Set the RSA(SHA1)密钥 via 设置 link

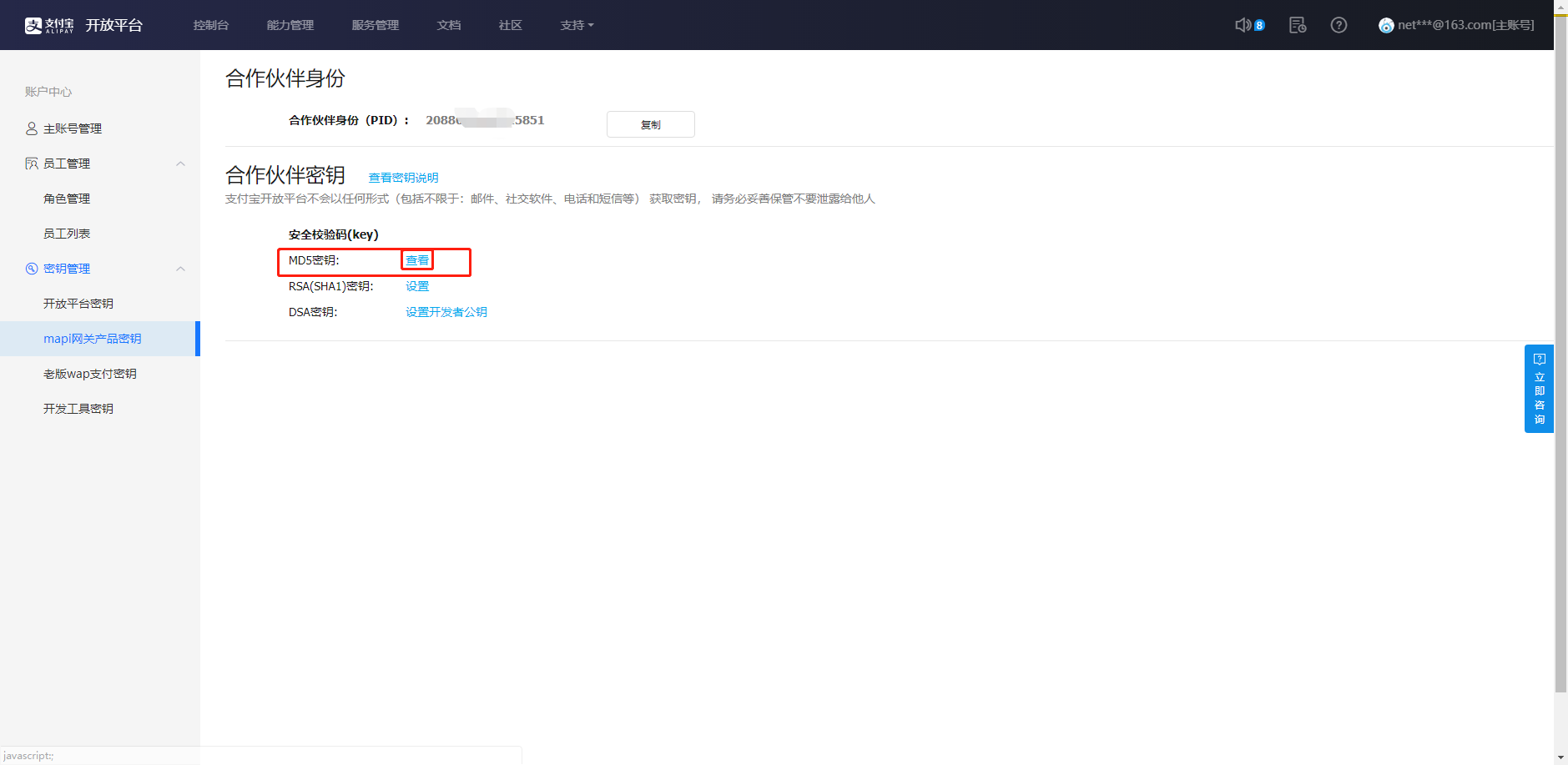pos(417,286)
